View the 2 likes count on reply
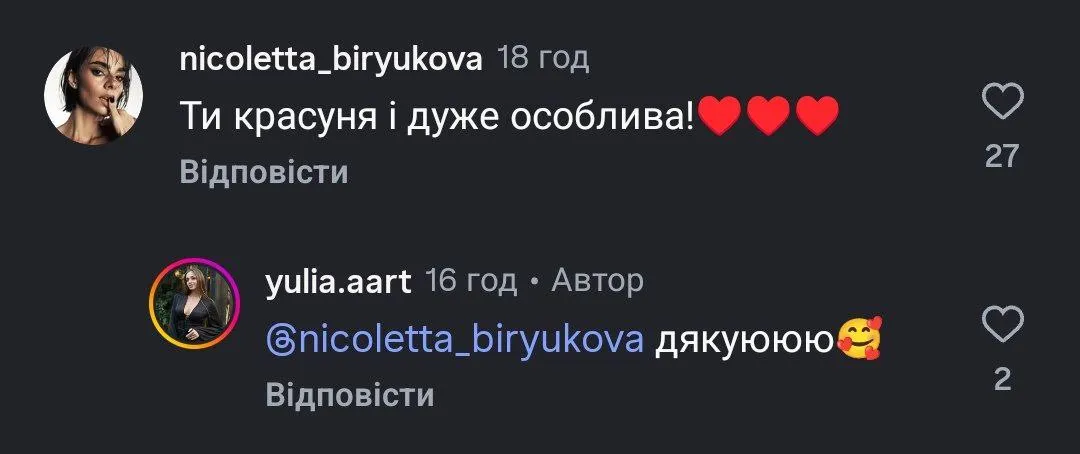 tap(1002, 379)
